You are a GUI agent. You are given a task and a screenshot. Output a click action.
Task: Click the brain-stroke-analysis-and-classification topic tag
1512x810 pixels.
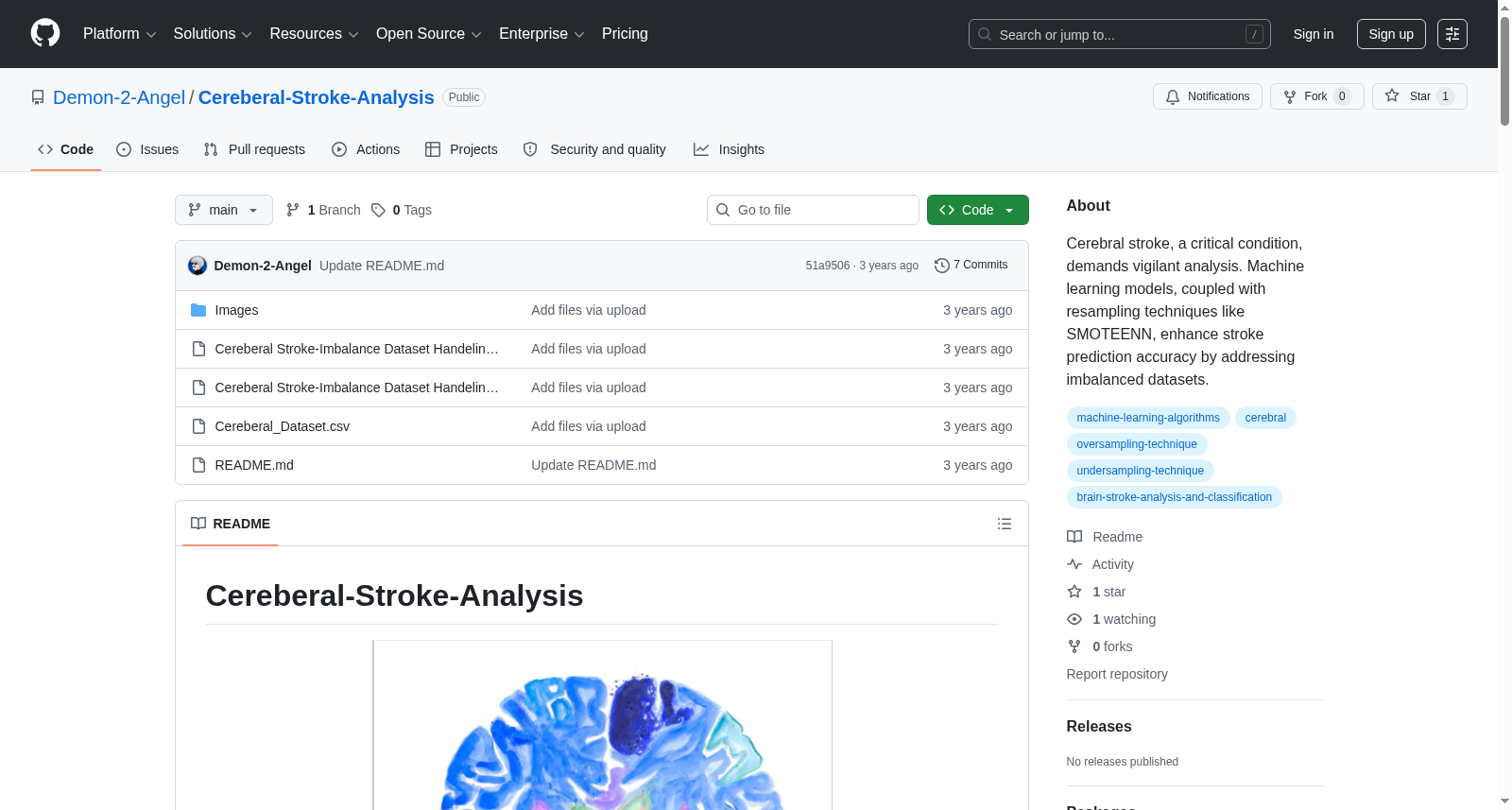point(1175,497)
